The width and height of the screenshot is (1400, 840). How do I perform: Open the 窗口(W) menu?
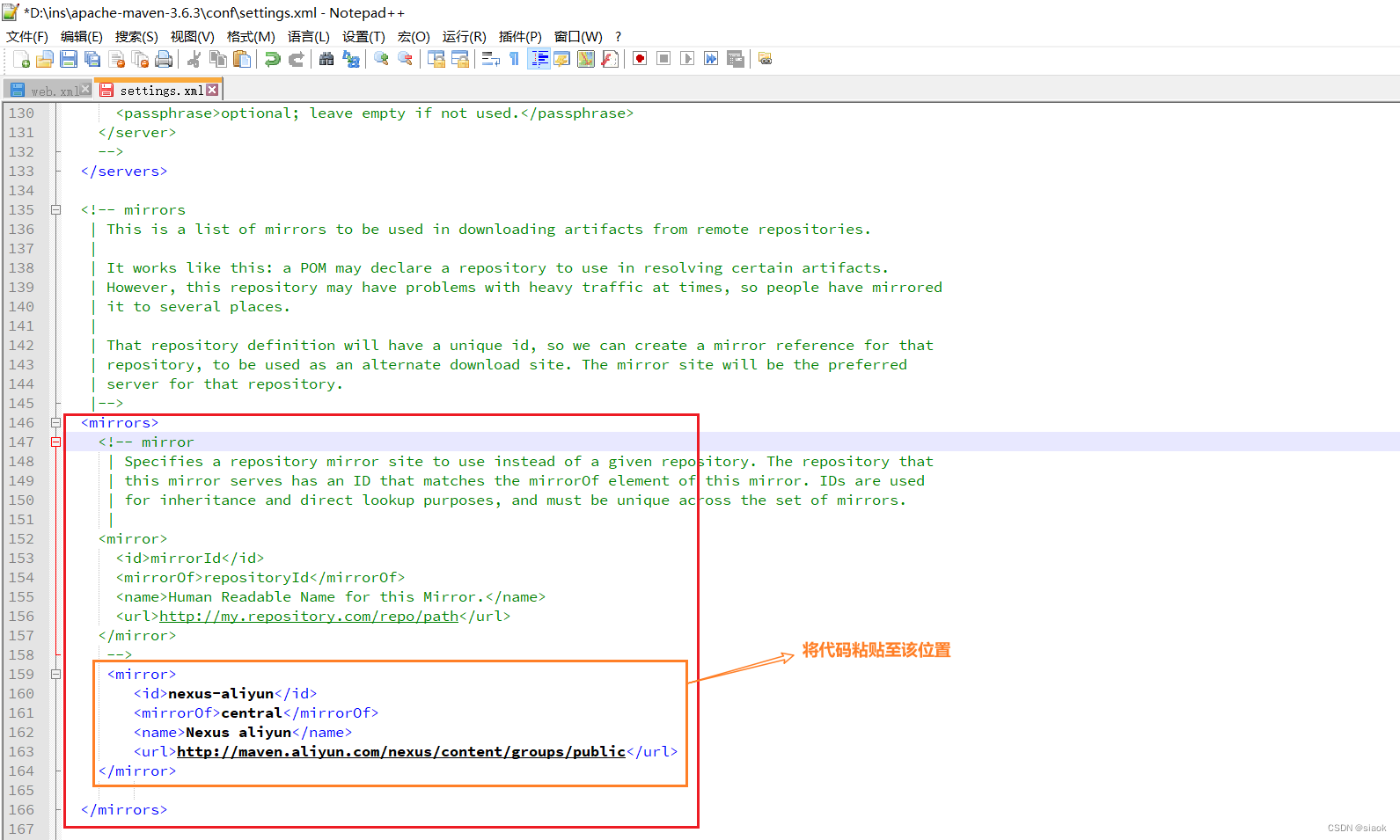click(578, 36)
